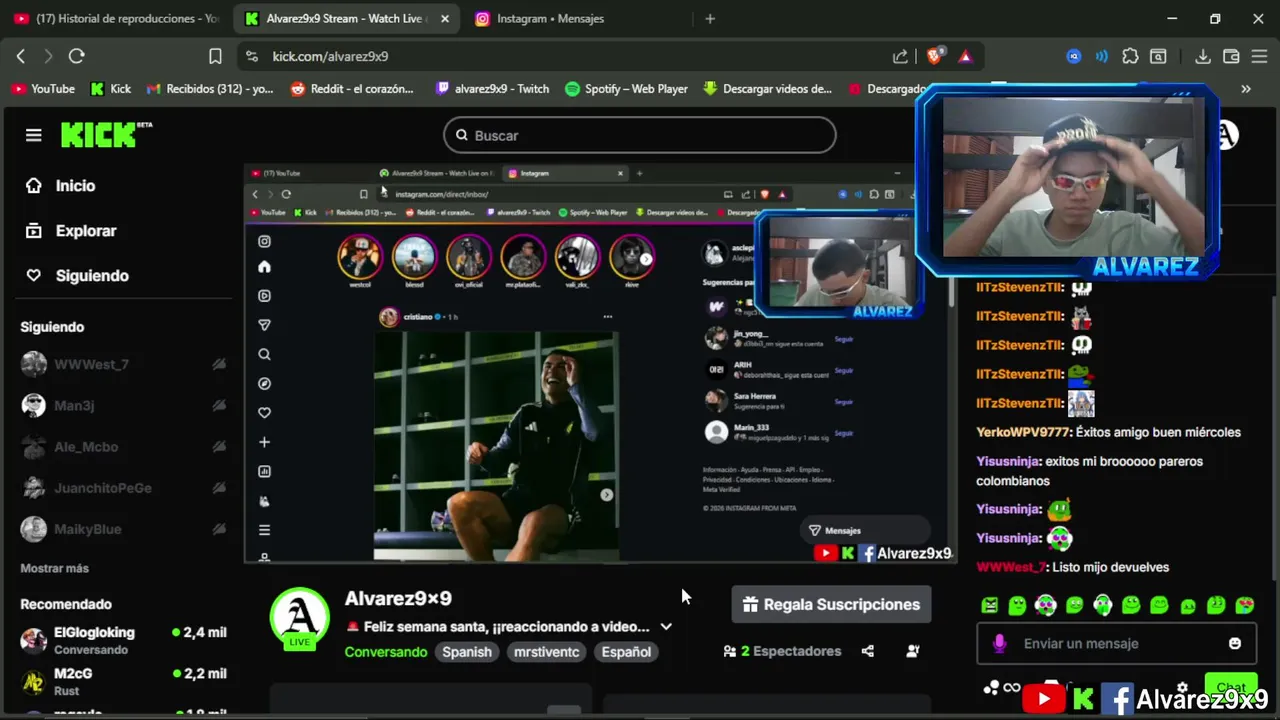
Task: Click the magnifier icon in Buscar field
Action: coord(462,135)
